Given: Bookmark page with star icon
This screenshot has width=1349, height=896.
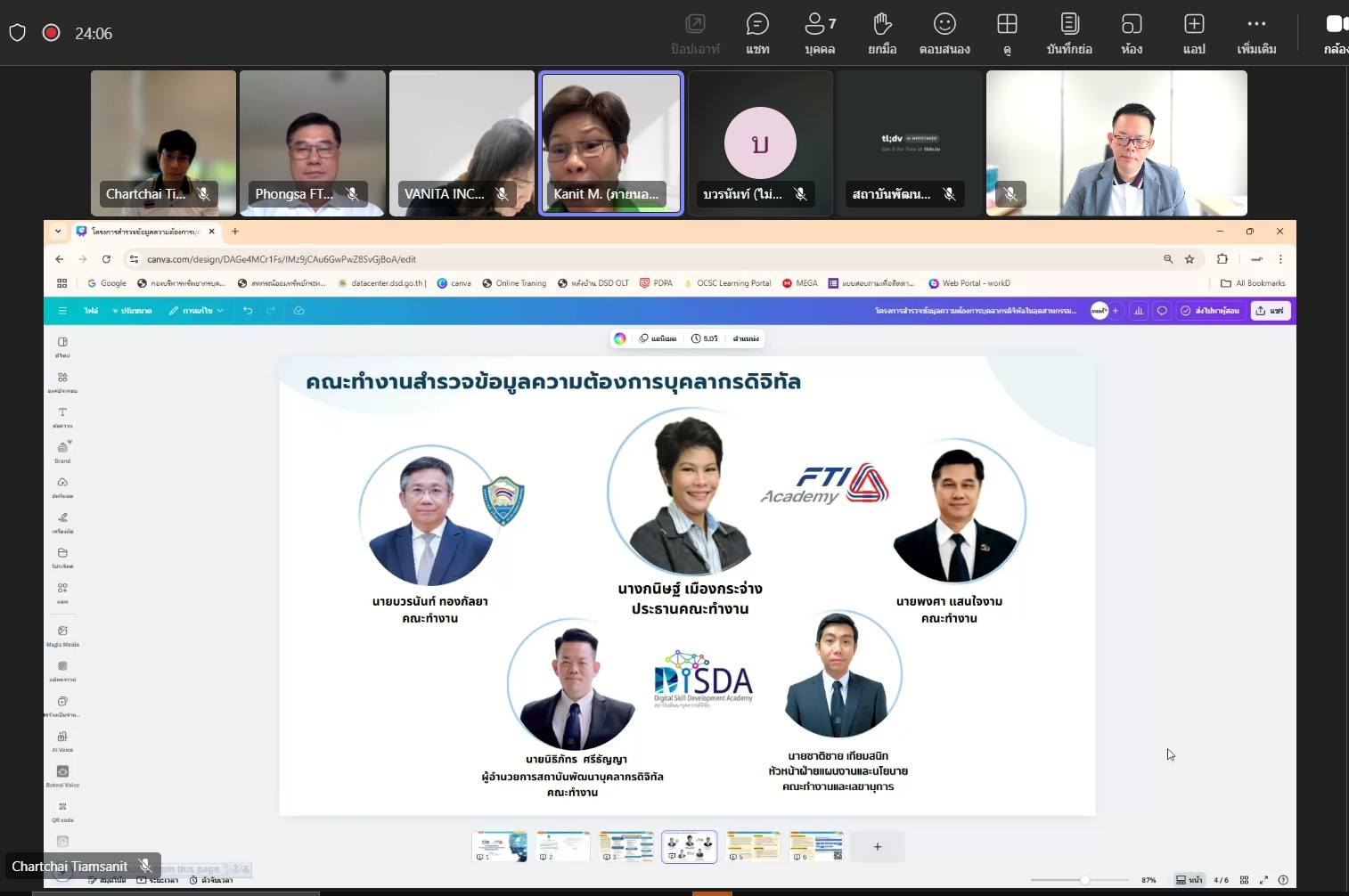Looking at the screenshot, I should pyautogui.click(x=1190, y=259).
